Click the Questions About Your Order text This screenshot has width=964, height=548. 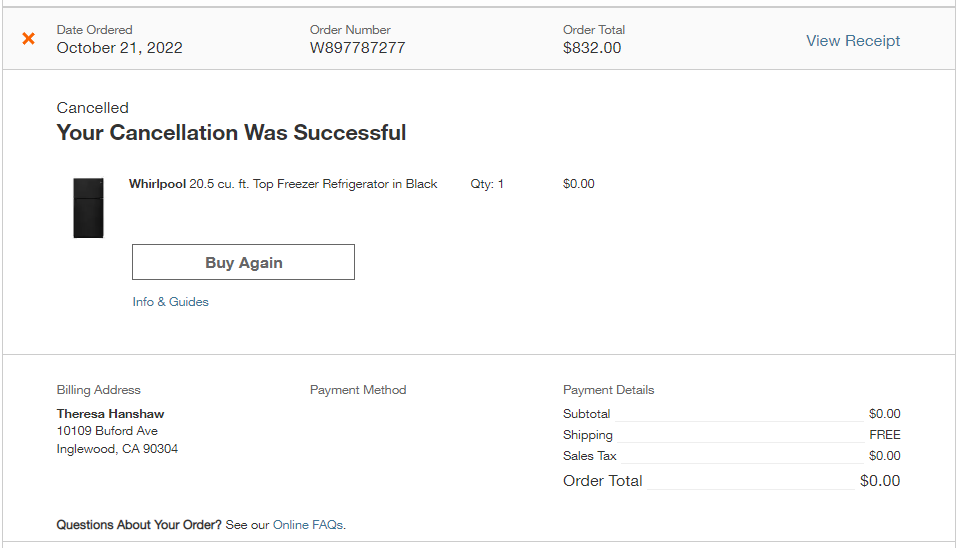tap(139, 525)
